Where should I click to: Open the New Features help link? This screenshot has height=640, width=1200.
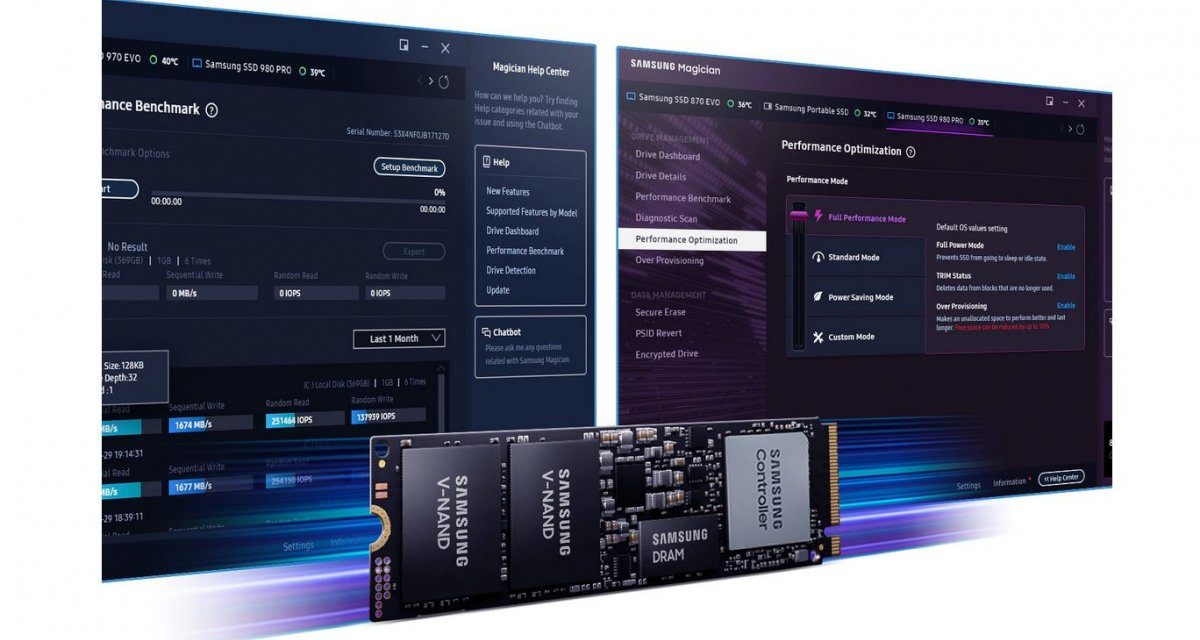pos(508,192)
